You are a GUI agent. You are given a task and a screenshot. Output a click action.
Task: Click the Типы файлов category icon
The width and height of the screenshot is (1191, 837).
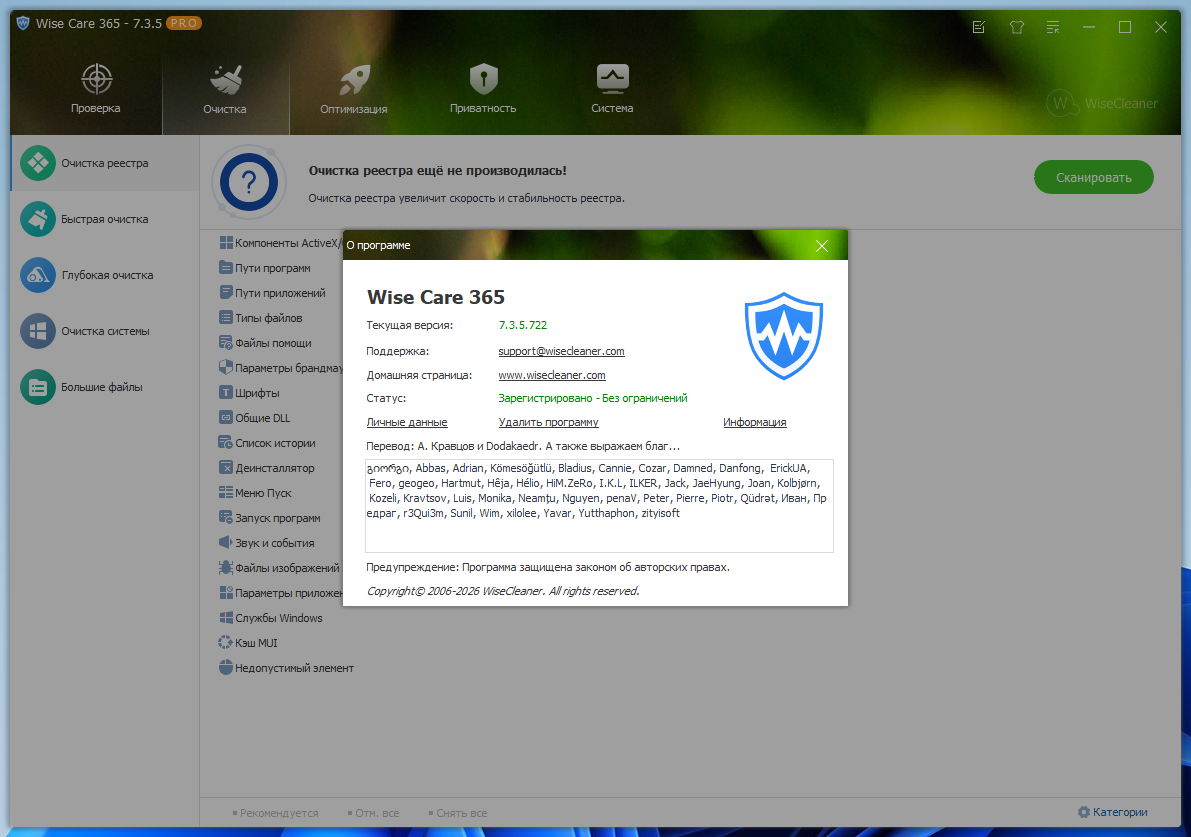click(x=226, y=317)
